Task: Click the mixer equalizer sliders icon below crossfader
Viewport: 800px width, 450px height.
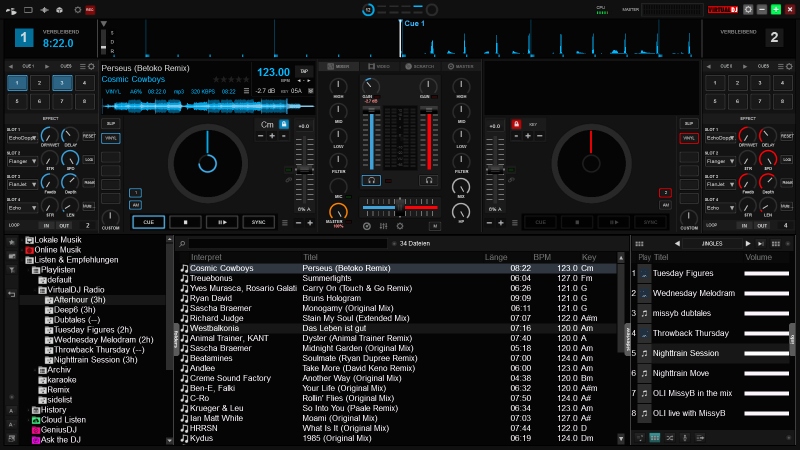Action: (x=383, y=226)
